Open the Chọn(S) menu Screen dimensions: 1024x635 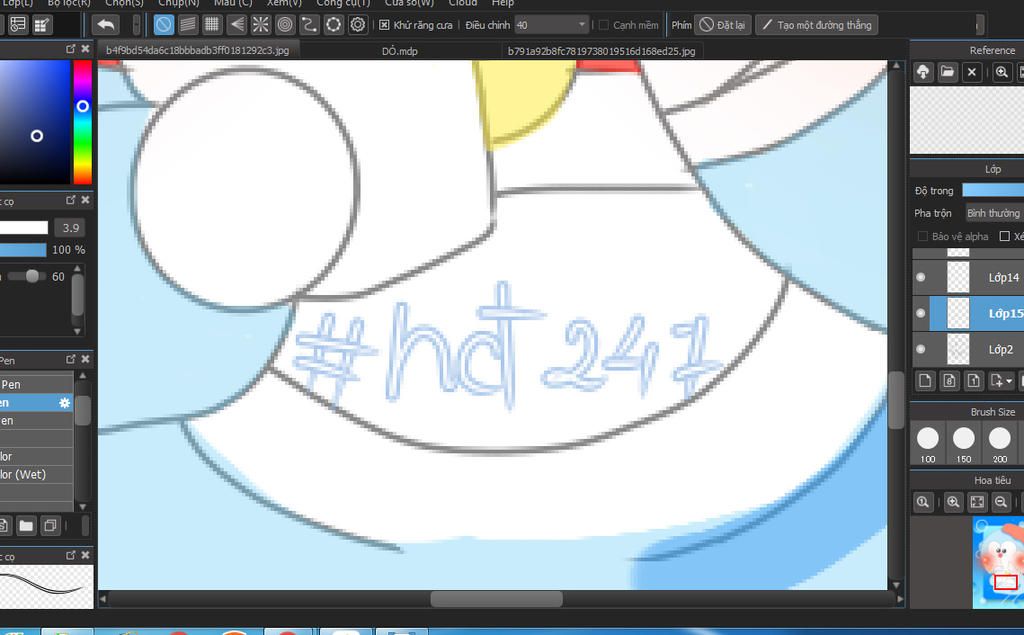(124, 3)
